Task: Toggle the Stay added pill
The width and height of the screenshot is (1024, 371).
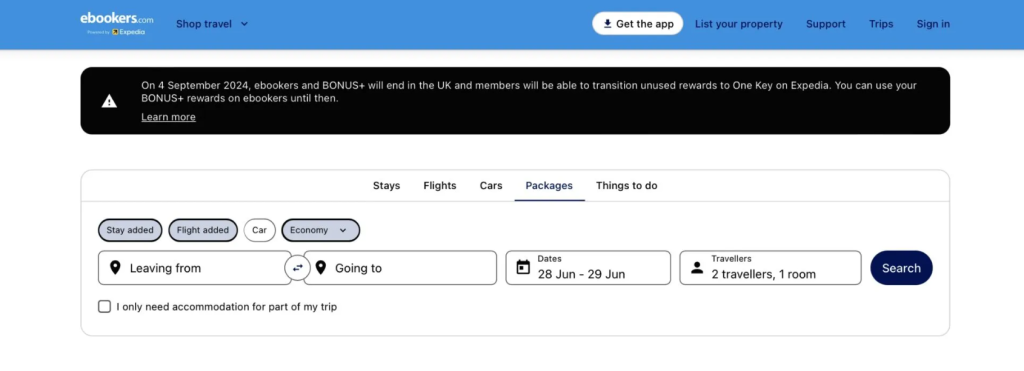Action: [x=130, y=230]
